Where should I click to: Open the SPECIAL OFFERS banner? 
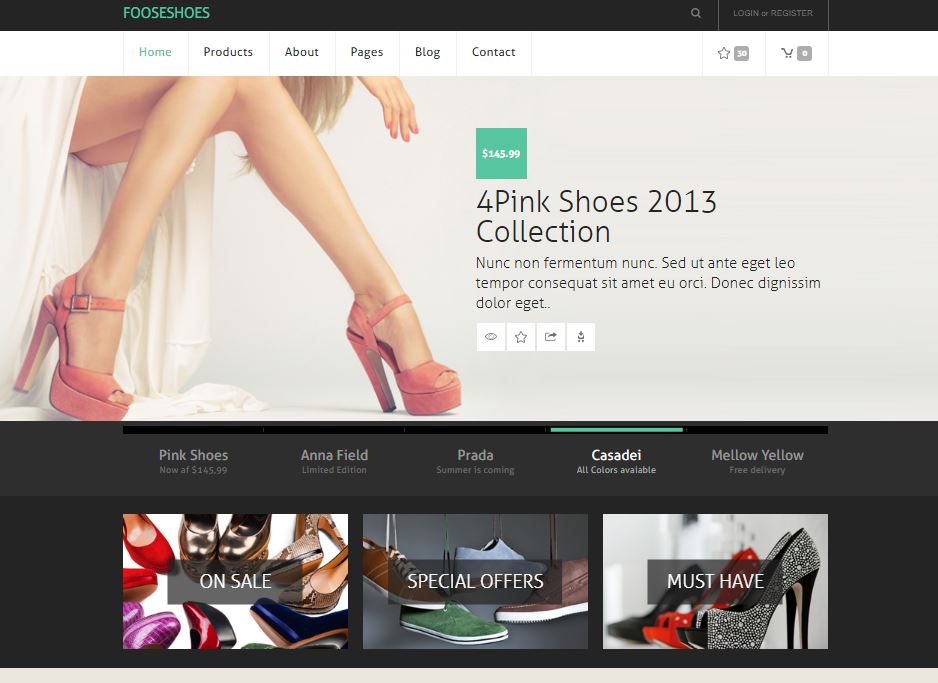pos(476,581)
